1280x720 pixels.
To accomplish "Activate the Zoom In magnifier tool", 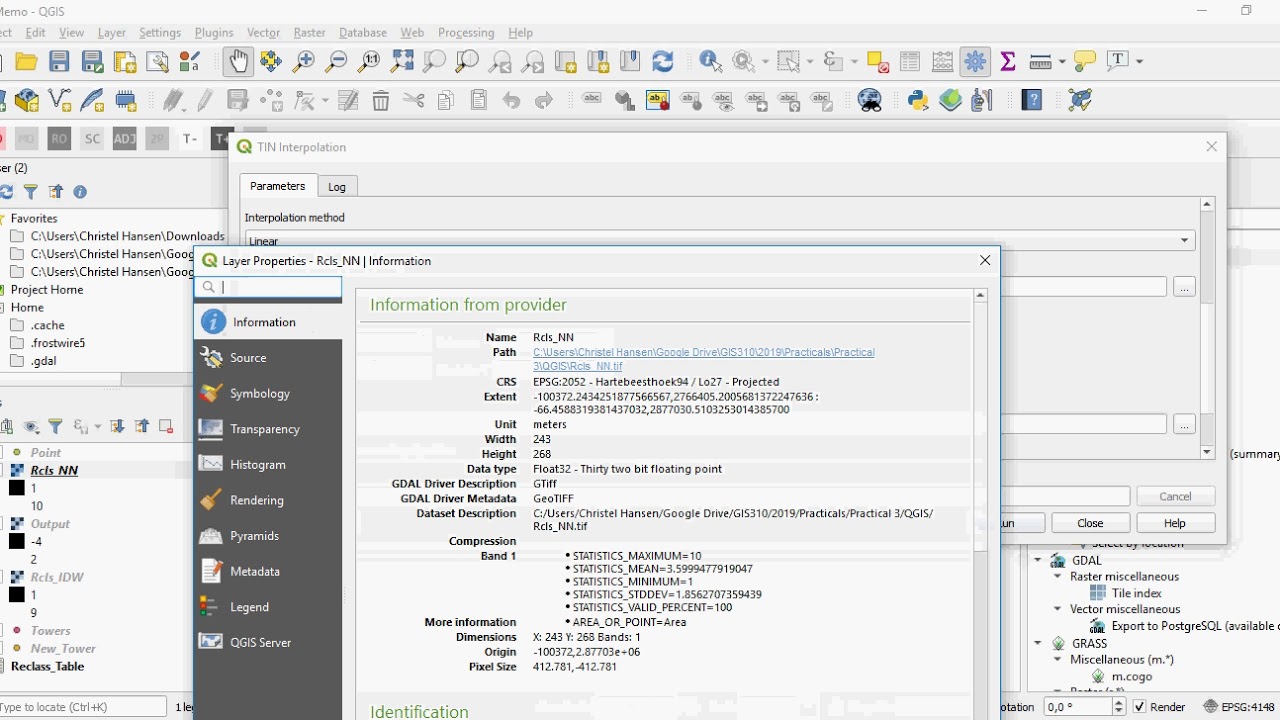I will 304,61.
